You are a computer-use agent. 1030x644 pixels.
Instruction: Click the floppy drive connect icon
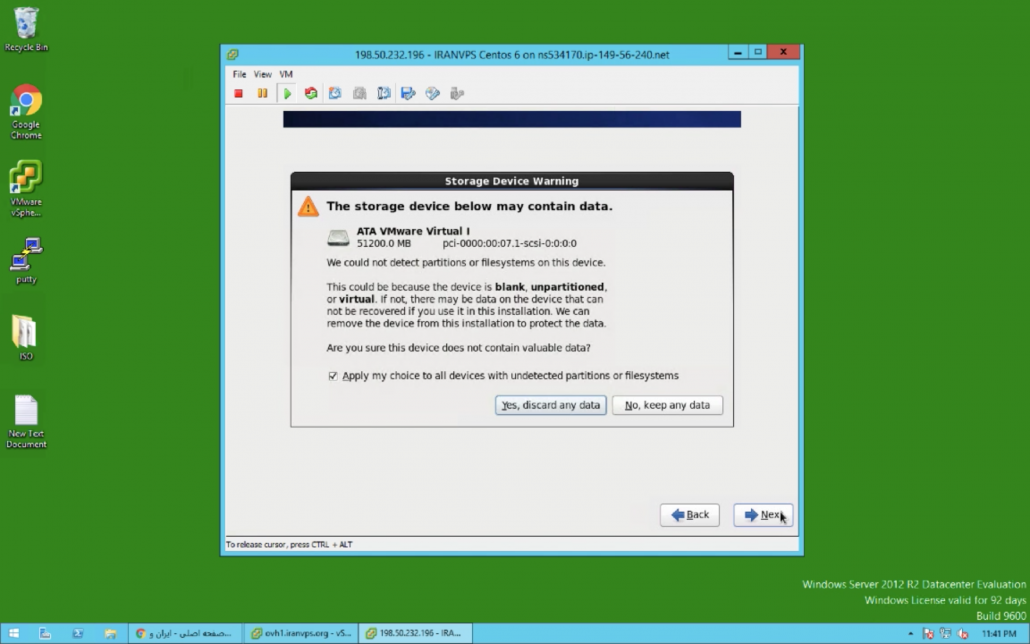(408, 93)
